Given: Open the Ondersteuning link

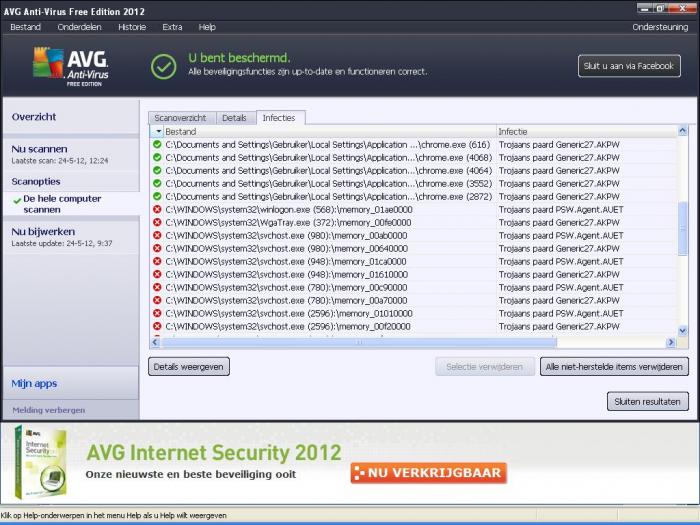Looking at the screenshot, I should tap(660, 27).
